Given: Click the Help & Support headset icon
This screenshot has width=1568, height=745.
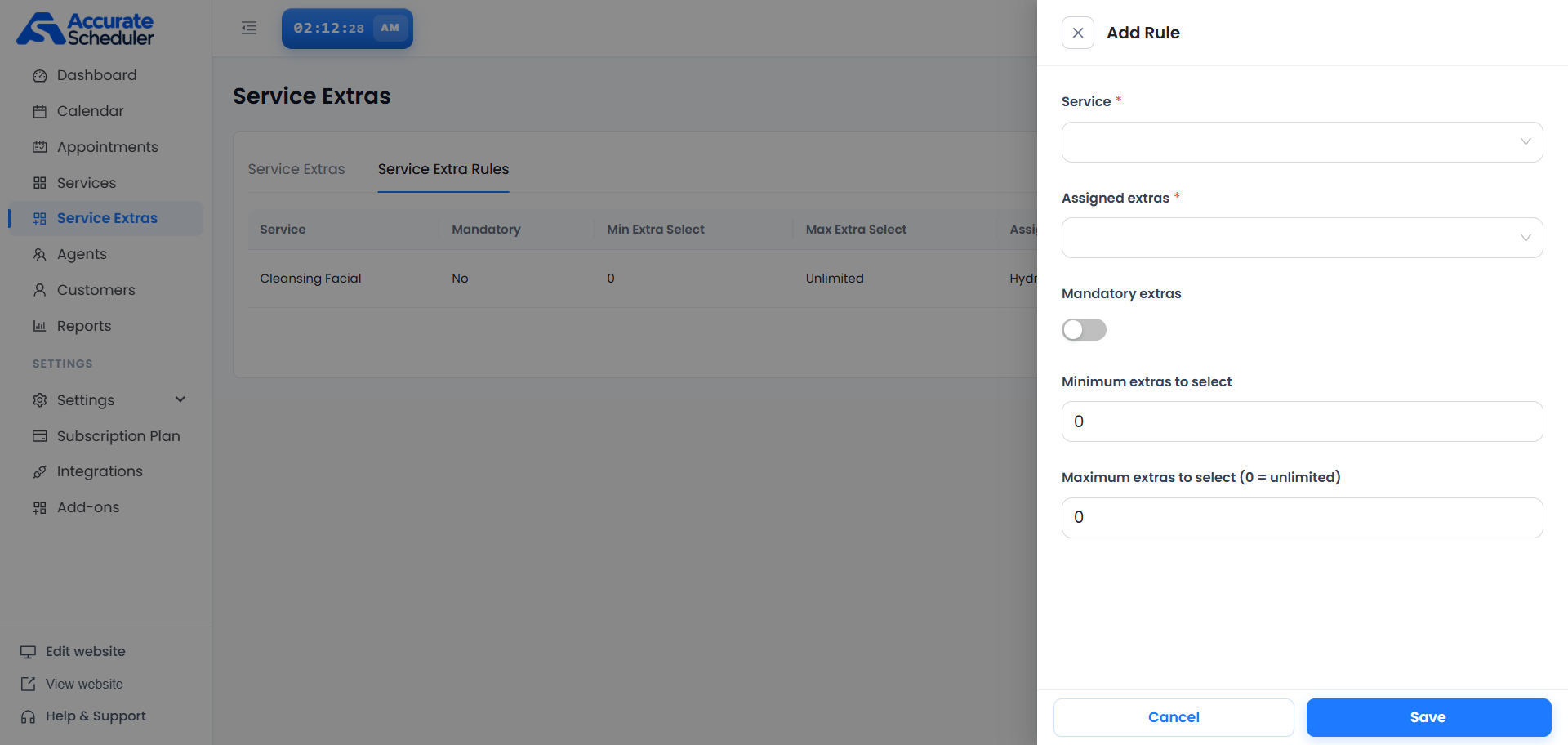Looking at the screenshot, I should [28, 717].
